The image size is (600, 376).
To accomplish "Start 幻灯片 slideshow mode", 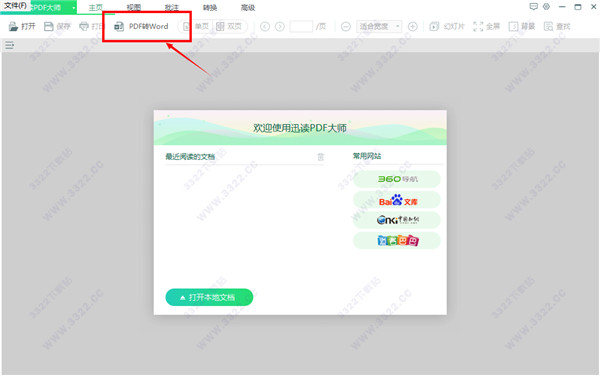I will pos(447,26).
